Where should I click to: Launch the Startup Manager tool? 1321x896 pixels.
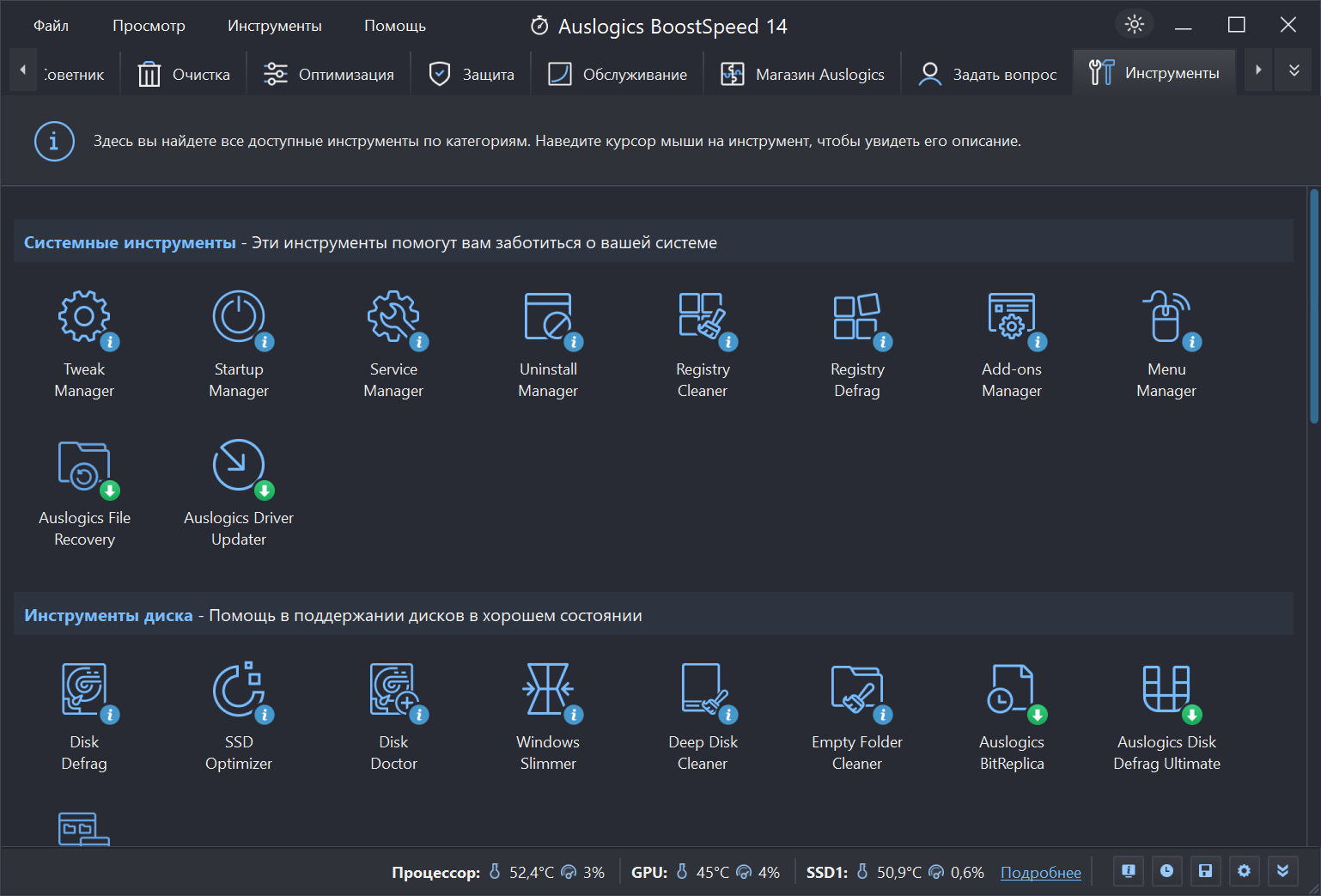tap(239, 344)
